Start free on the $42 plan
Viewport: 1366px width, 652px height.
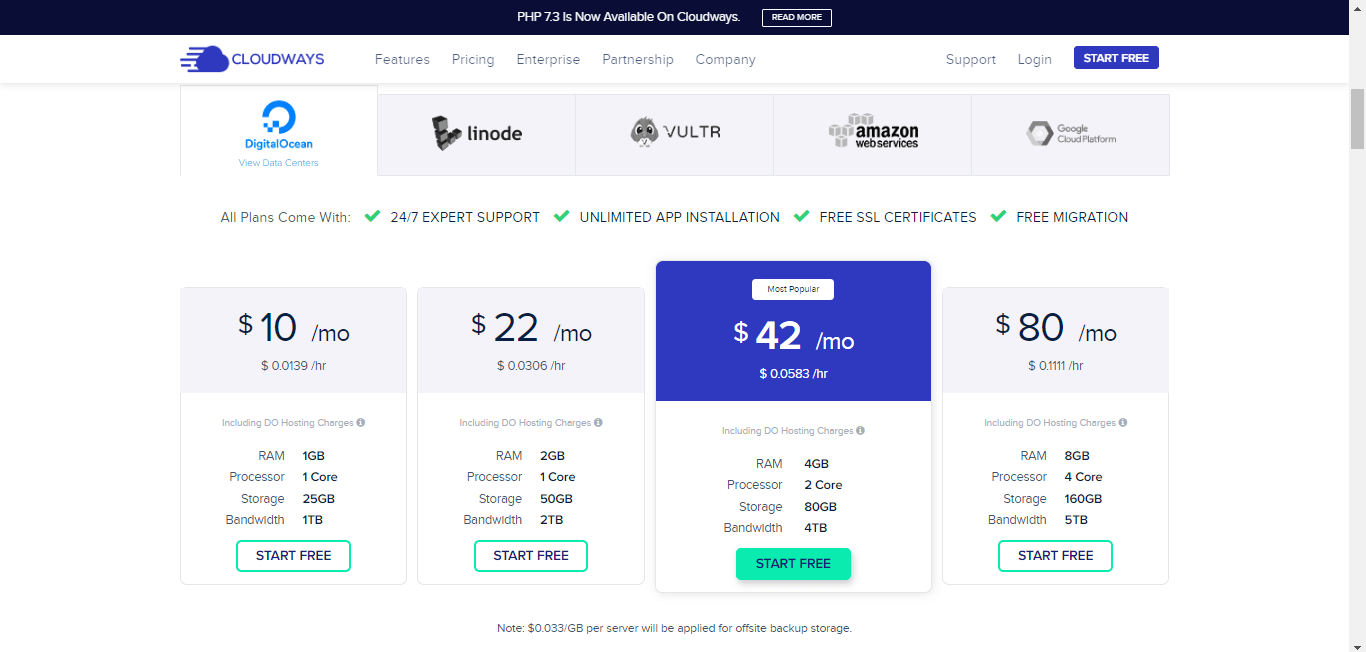(793, 564)
